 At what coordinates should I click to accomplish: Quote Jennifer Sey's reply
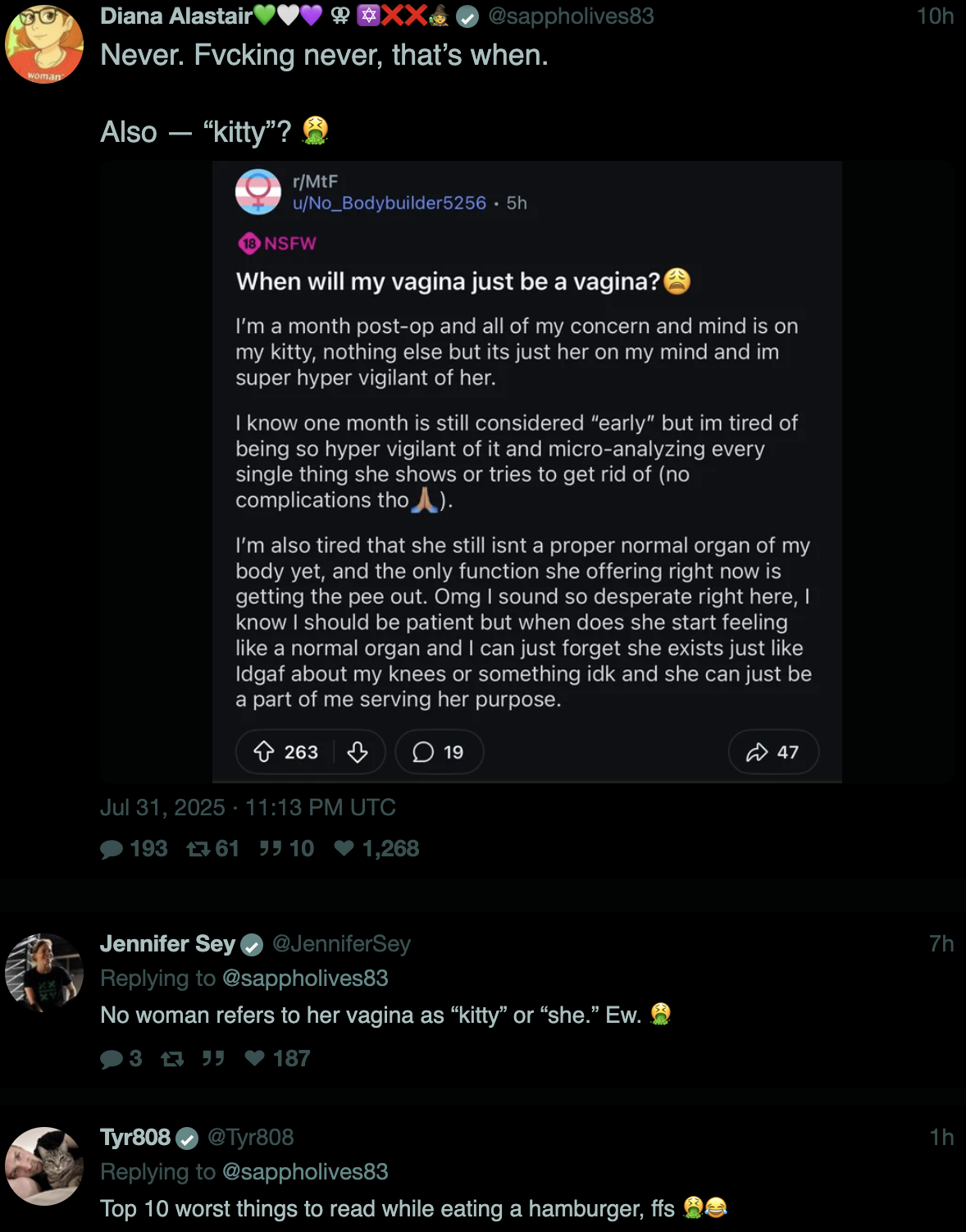pos(213,1059)
